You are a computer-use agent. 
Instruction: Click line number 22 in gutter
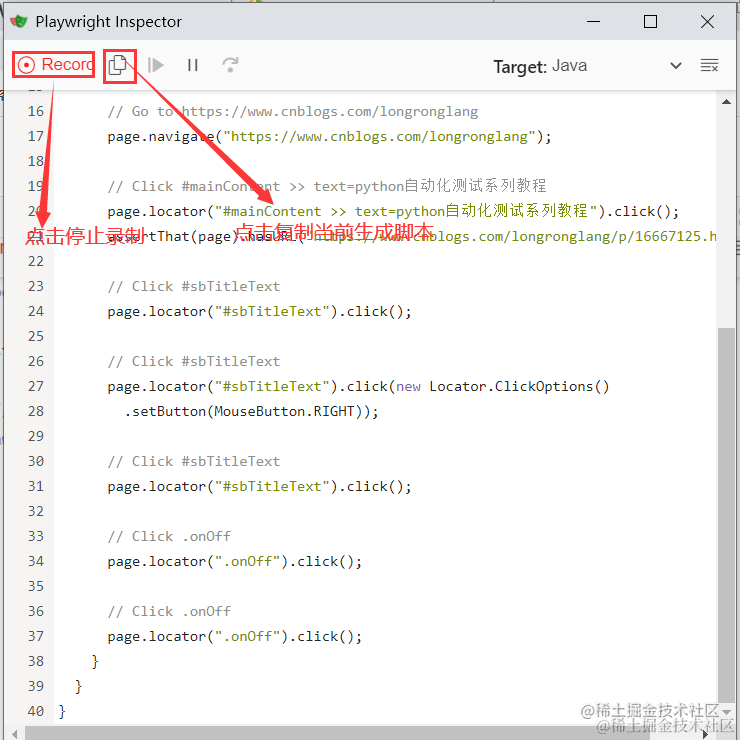click(x=35, y=261)
